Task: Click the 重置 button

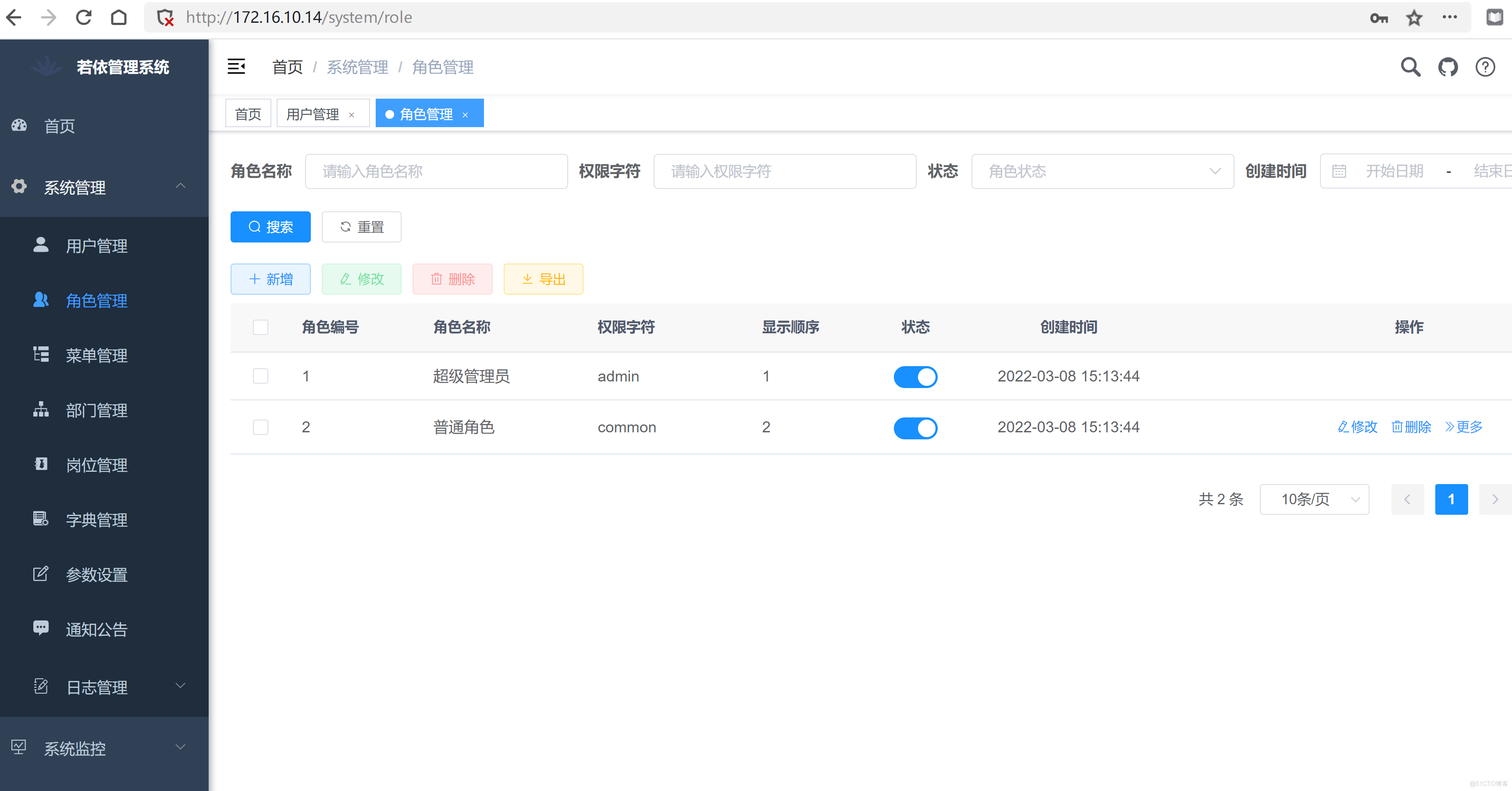Action: point(362,227)
